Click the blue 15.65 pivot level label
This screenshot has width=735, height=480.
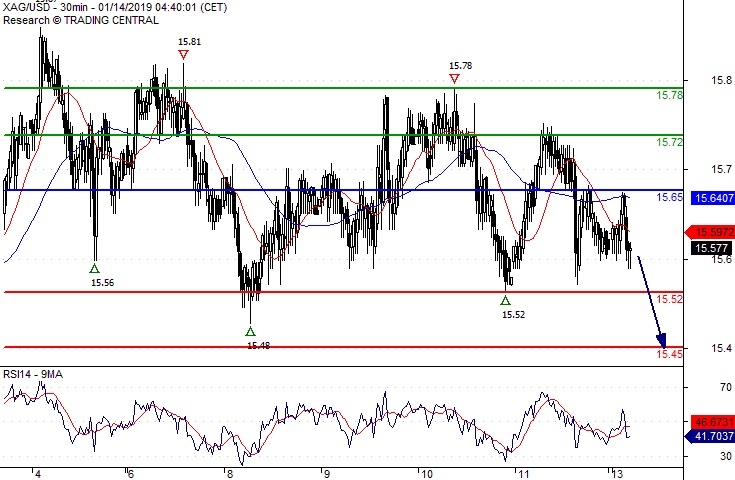tap(669, 197)
